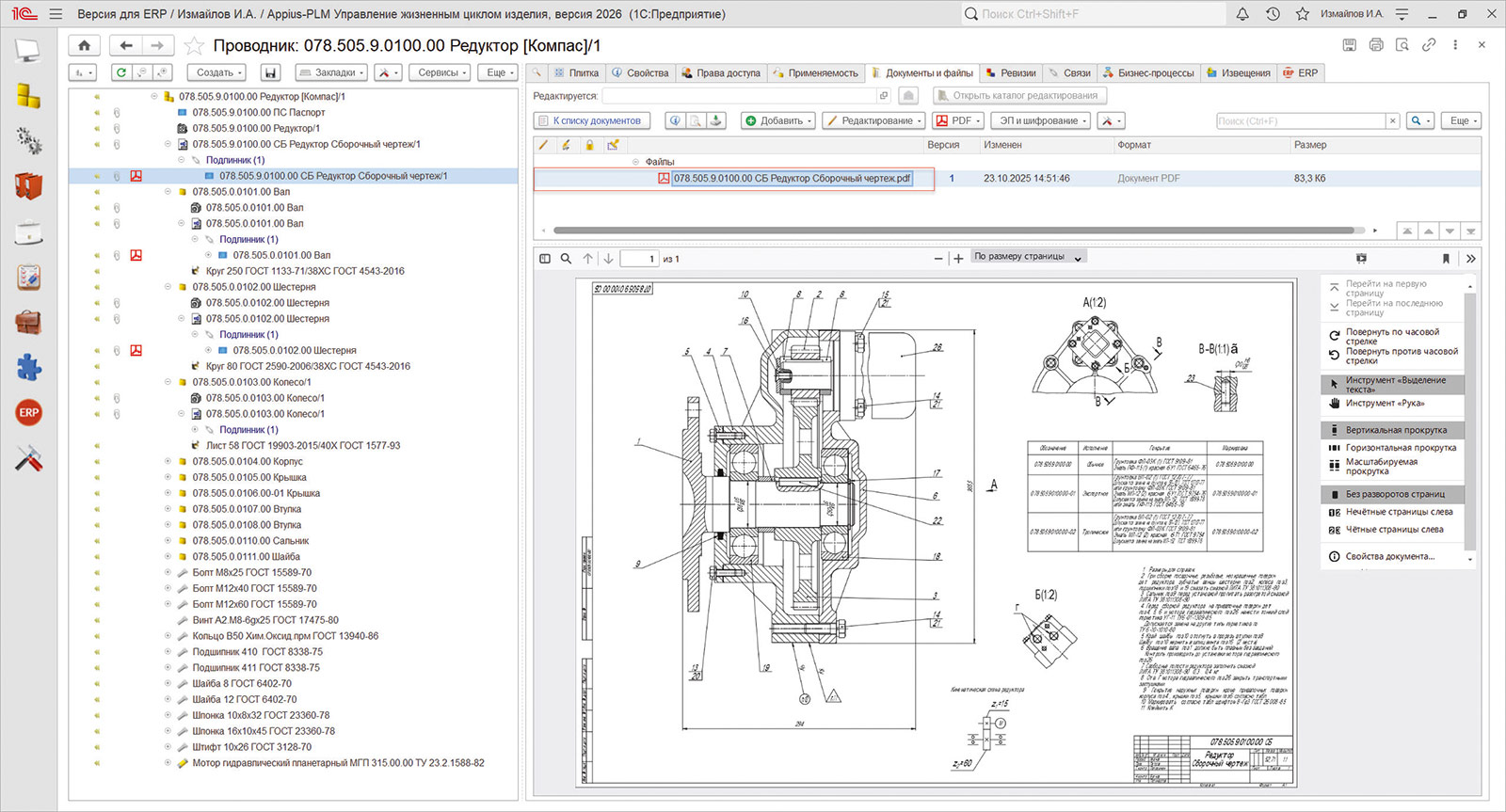
Task: Click the blue puzzle piece sidebar icon
Action: [29, 367]
